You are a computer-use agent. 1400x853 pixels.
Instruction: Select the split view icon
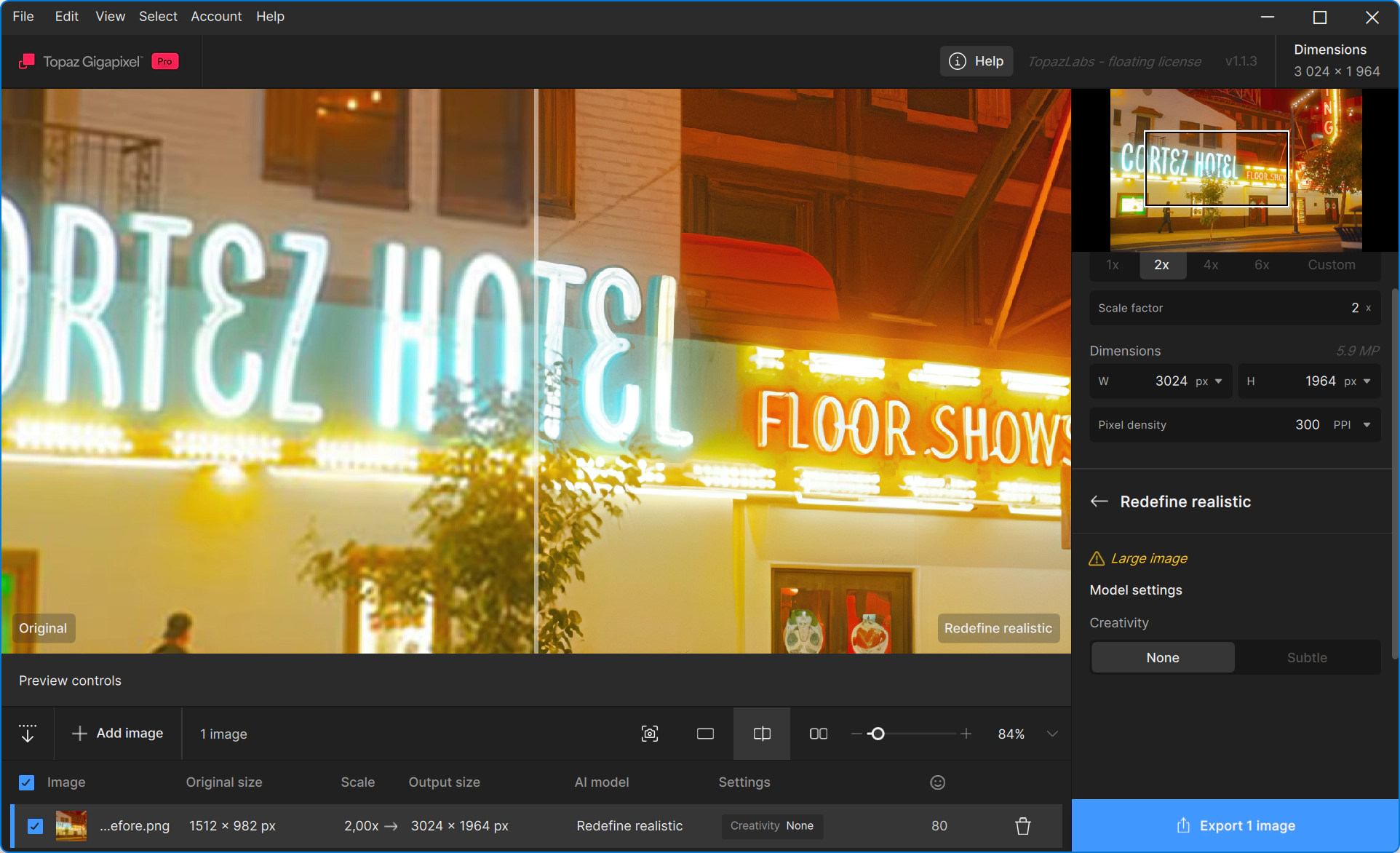click(x=762, y=734)
